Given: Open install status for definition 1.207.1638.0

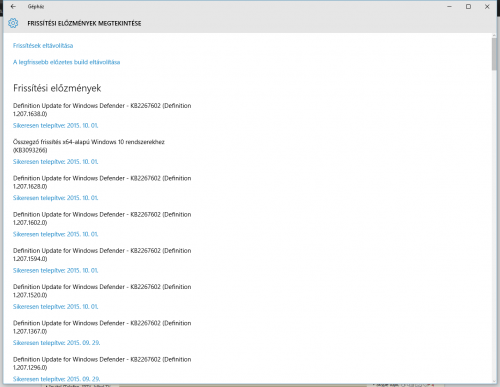Looking at the screenshot, I should click(x=55, y=125).
